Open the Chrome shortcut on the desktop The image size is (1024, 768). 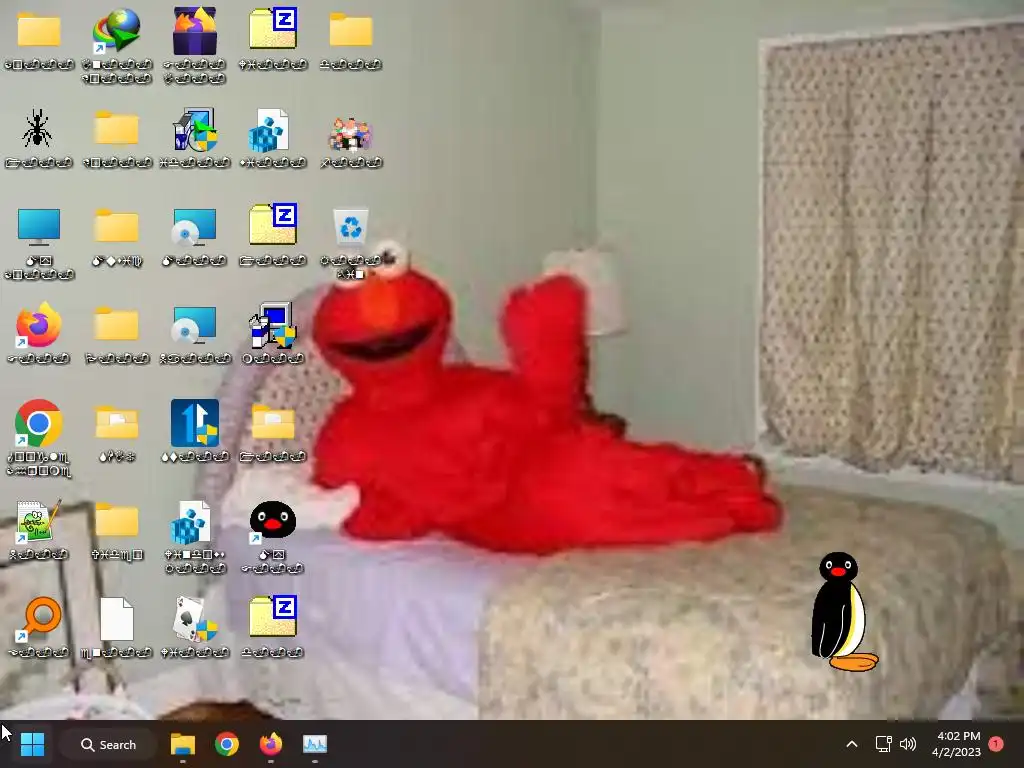pos(39,423)
